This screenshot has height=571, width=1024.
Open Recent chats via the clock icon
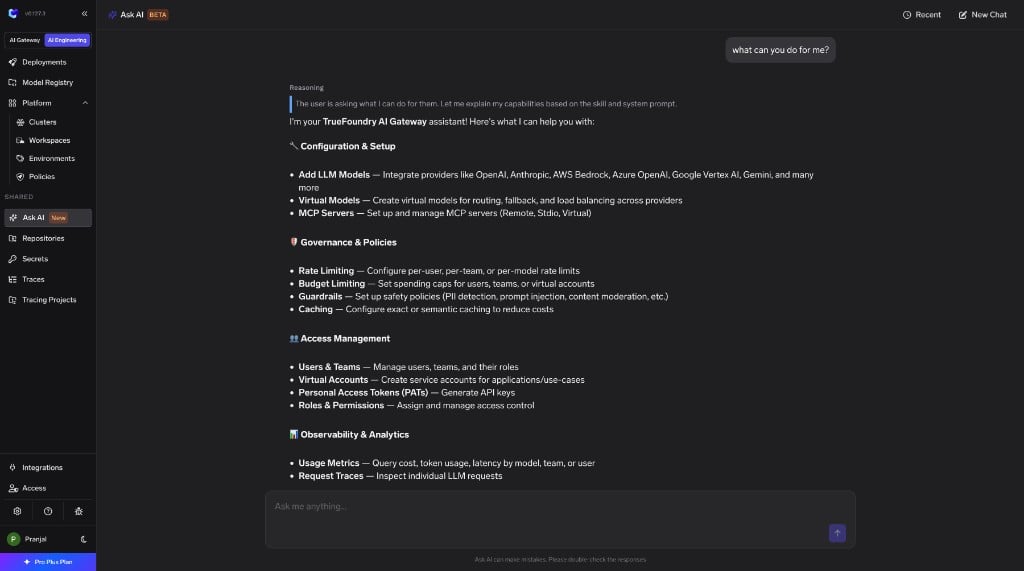(906, 14)
